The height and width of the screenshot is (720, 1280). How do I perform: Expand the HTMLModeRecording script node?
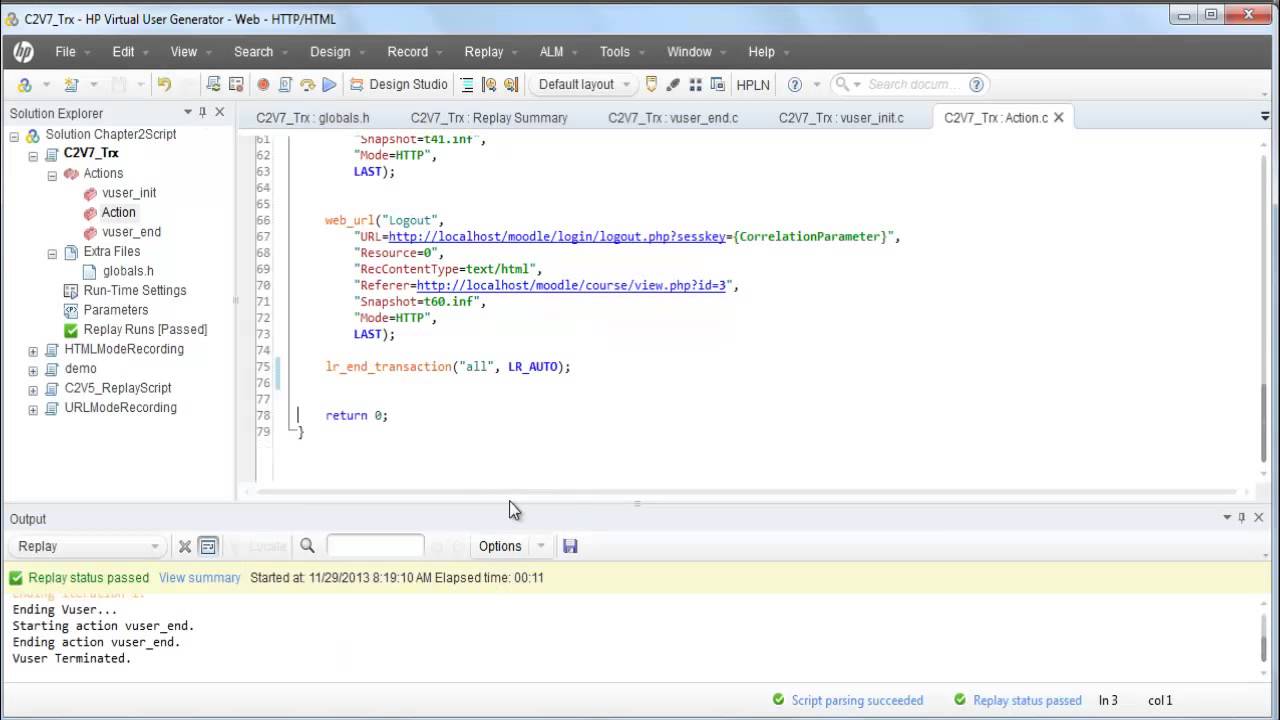[33, 350]
